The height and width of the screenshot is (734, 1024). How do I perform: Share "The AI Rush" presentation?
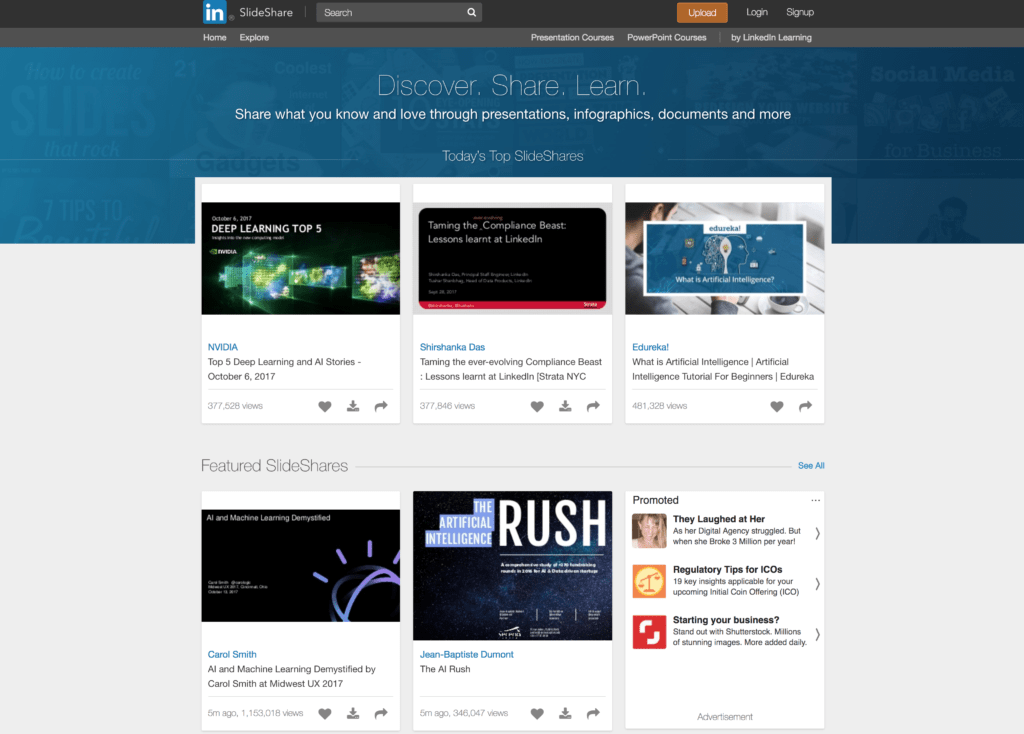click(x=593, y=713)
